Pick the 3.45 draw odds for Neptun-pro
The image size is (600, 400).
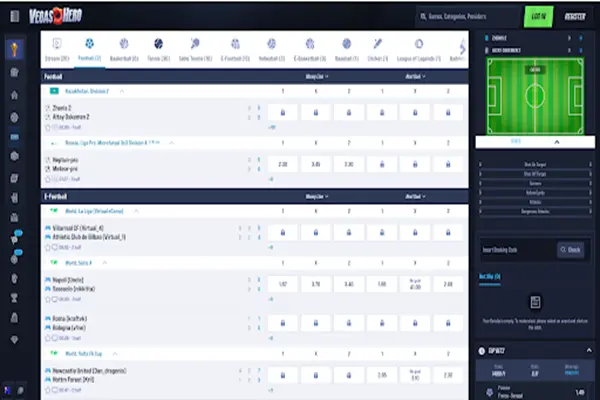pos(316,164)
